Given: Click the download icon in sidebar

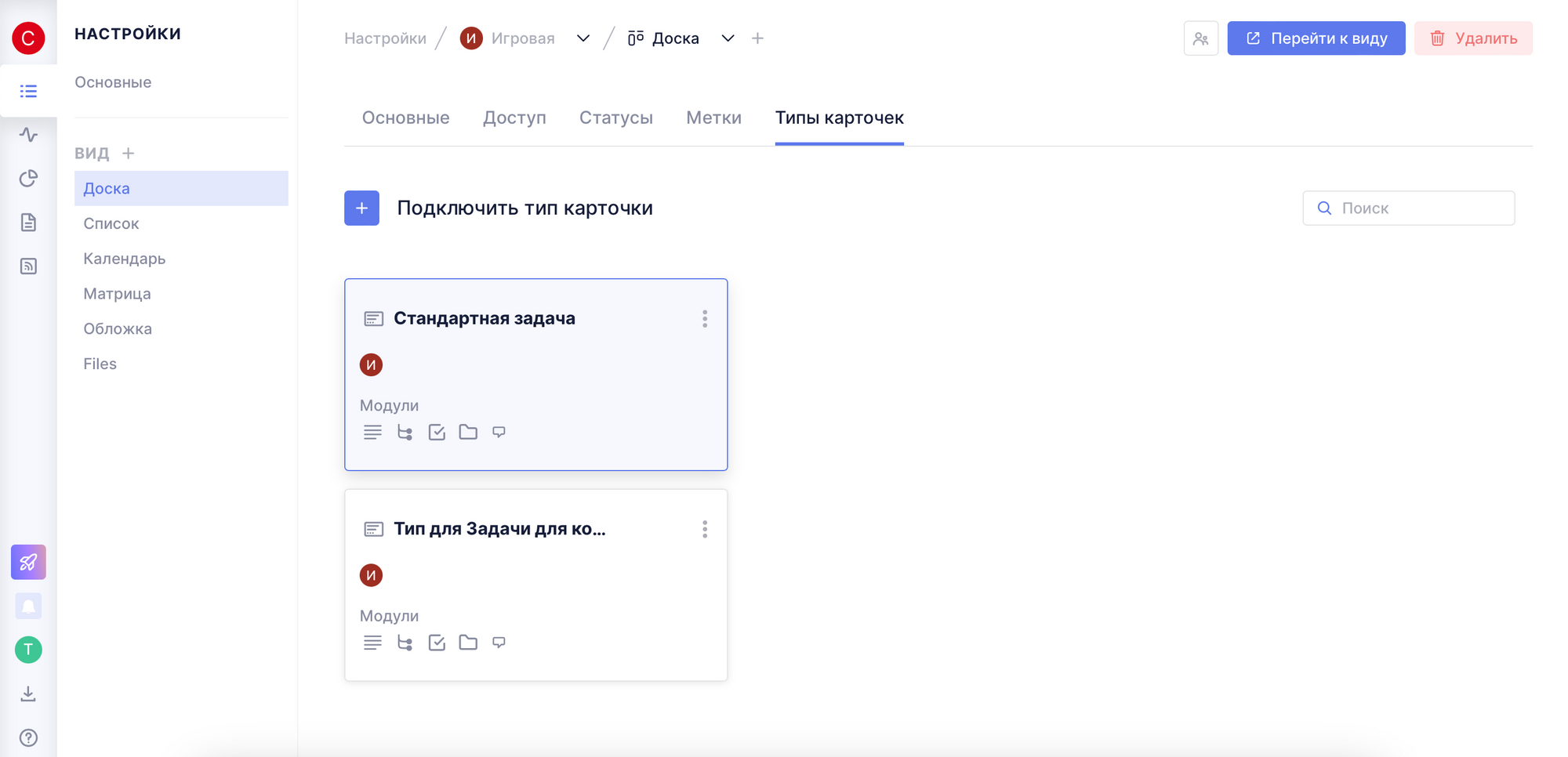Looking at the screenshot, I should [x=28, y=694].
